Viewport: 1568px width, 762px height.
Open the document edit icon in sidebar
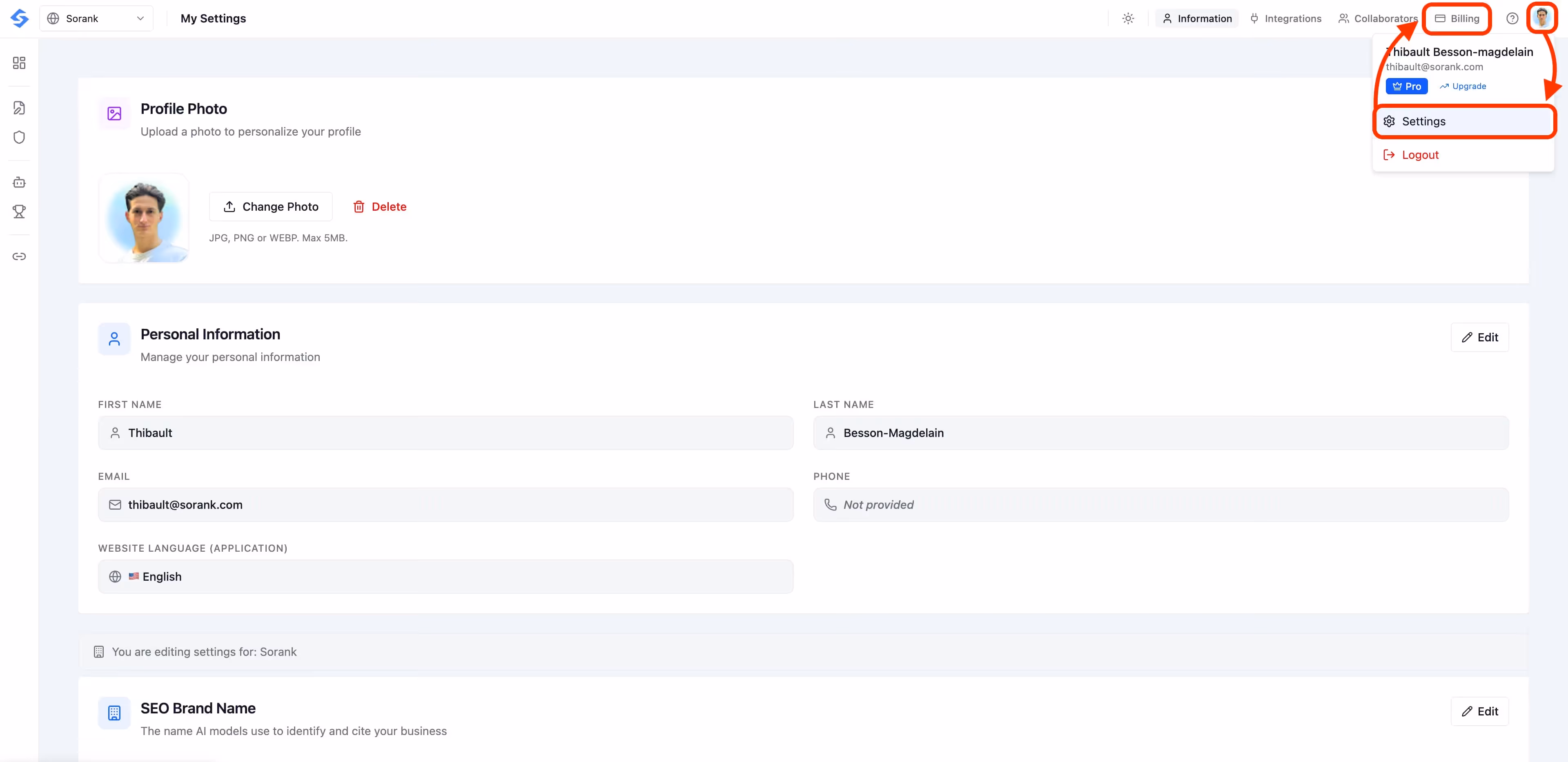click(19, 108)
